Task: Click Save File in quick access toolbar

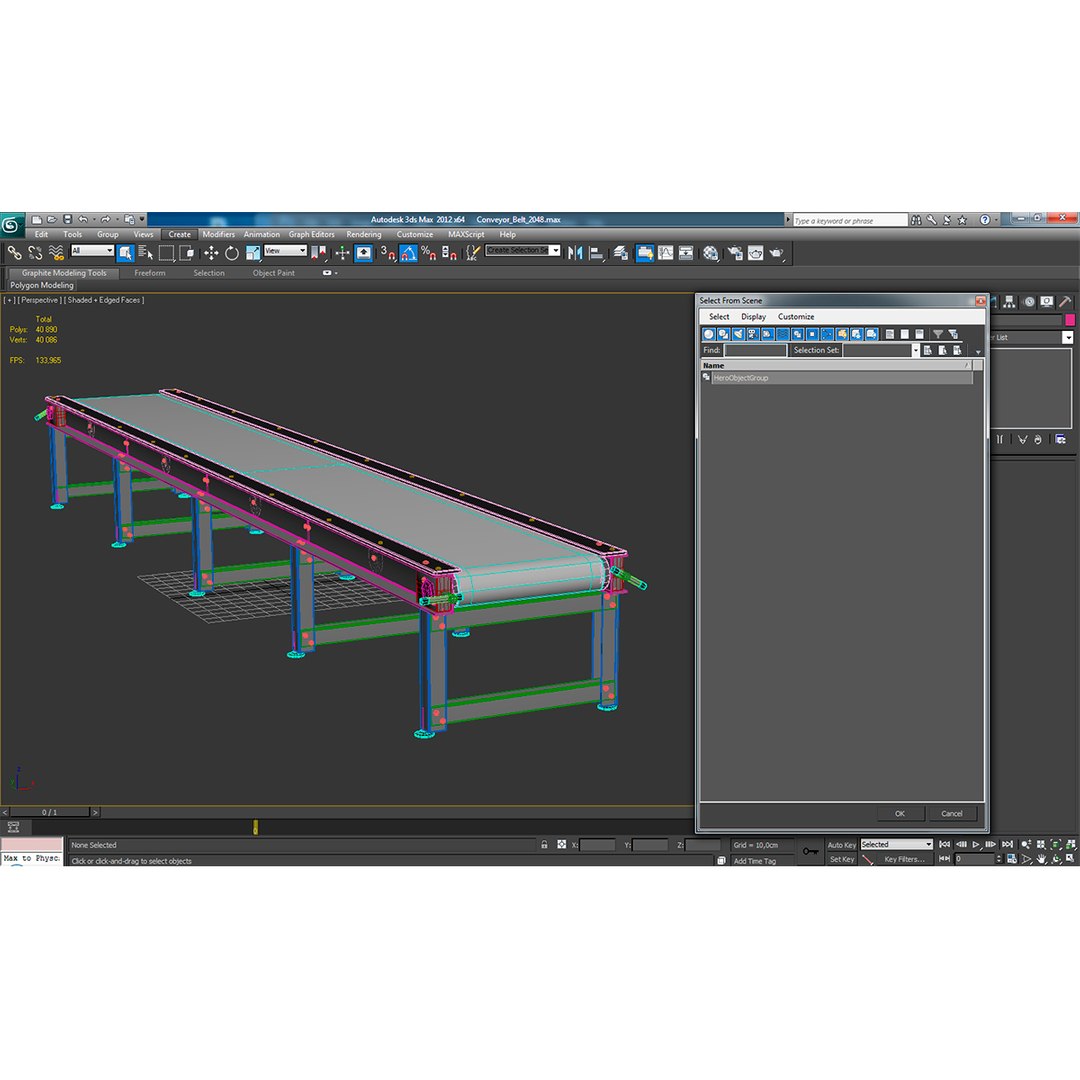Action: tap(67, 219)
